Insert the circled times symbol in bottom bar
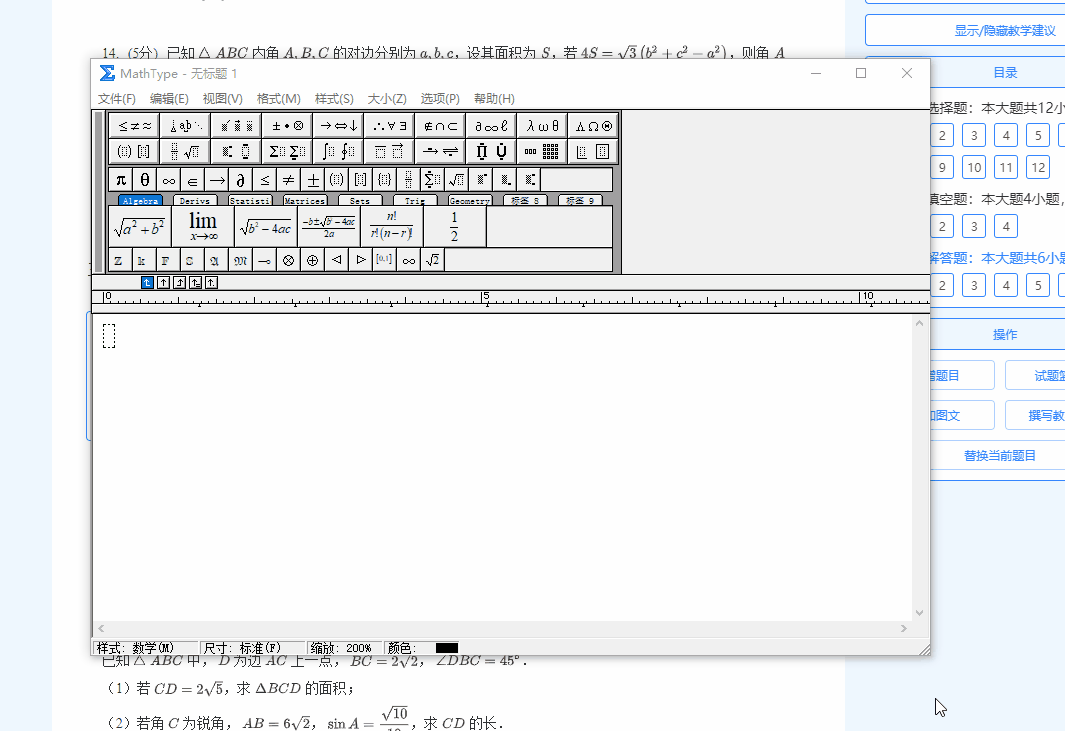Screen dimensions: 1065x731 (288, 260)
